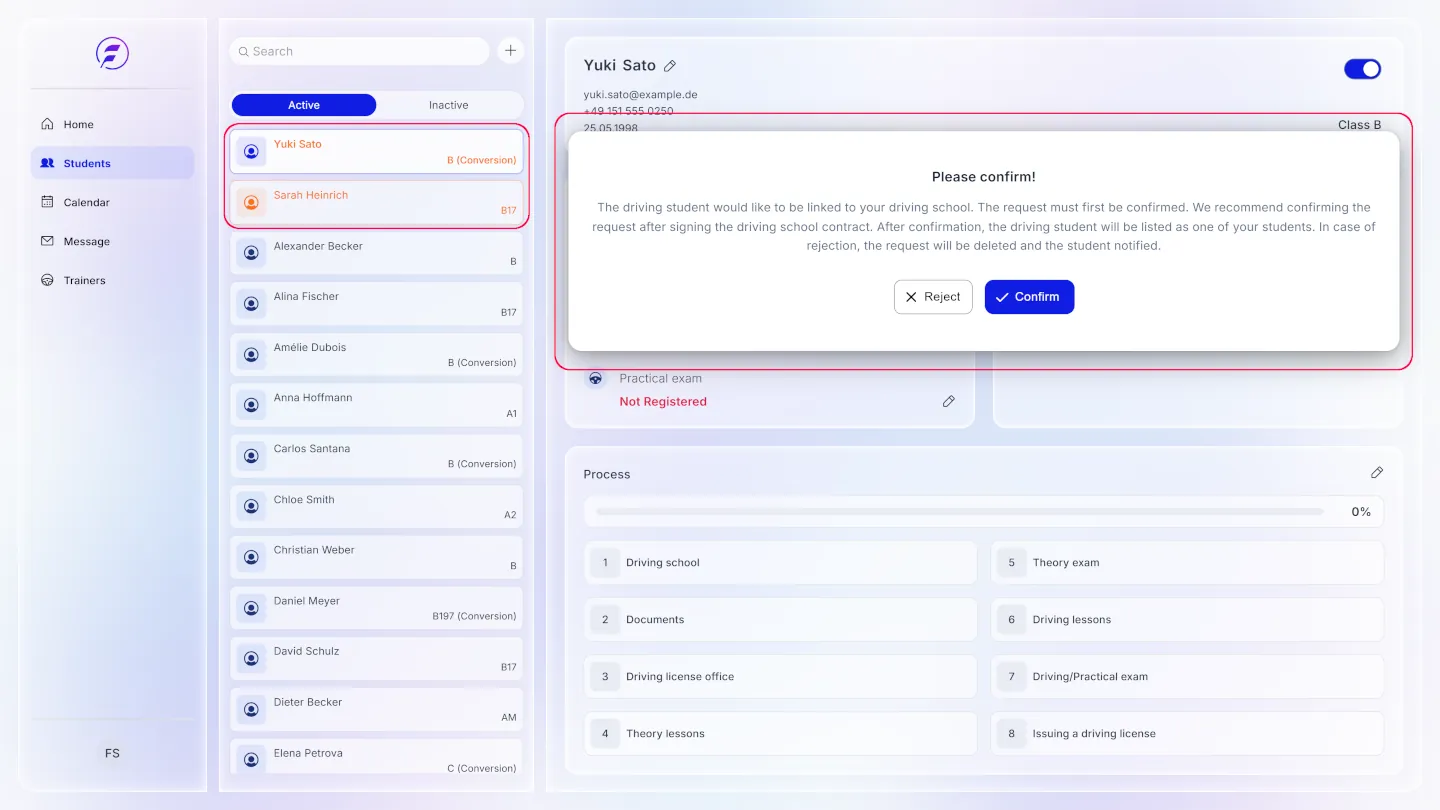Click the steering wheel Practical exam icon
The image size is (1440, 810).
pos(595,379)
